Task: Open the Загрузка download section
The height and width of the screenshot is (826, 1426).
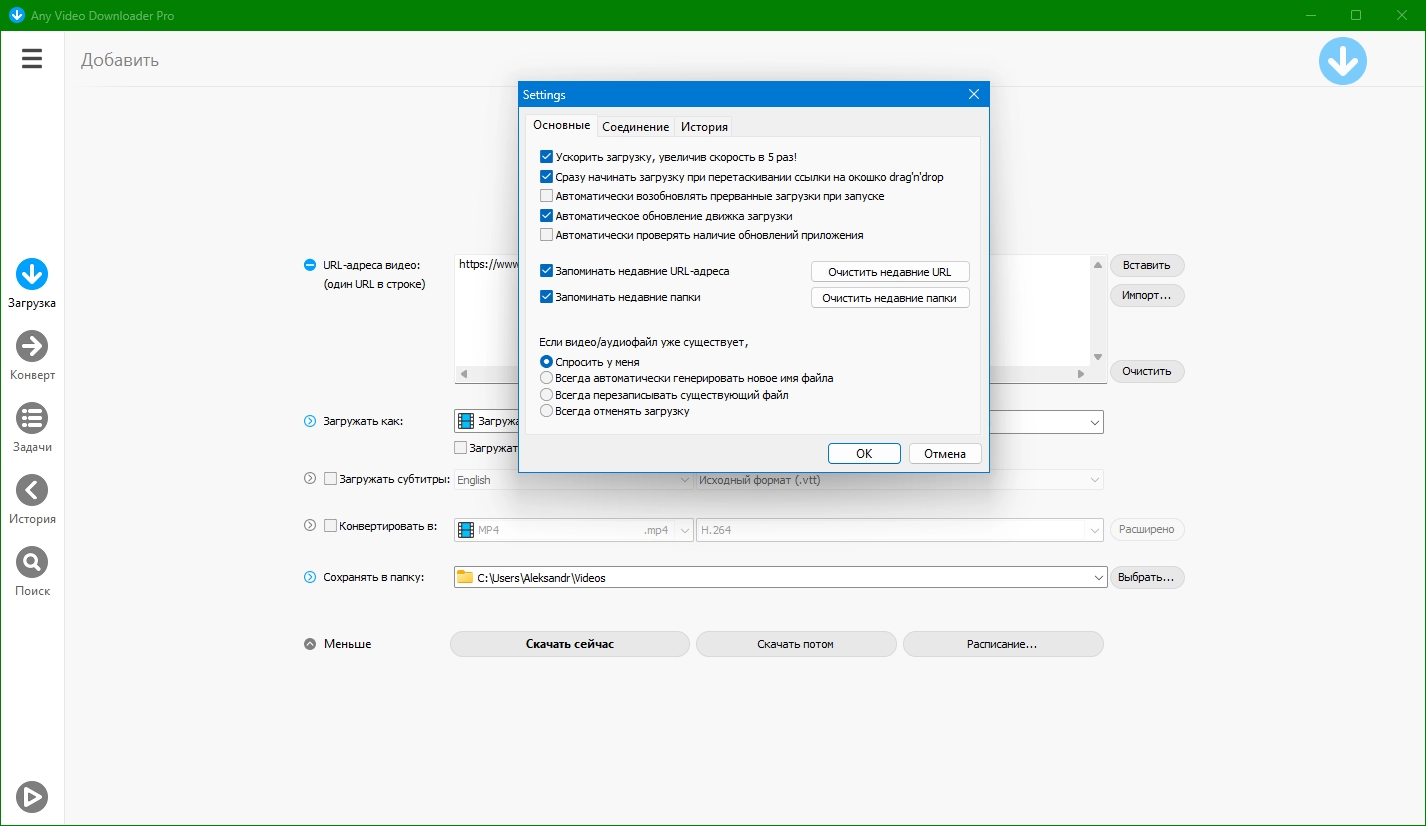Action: (32, 284)
